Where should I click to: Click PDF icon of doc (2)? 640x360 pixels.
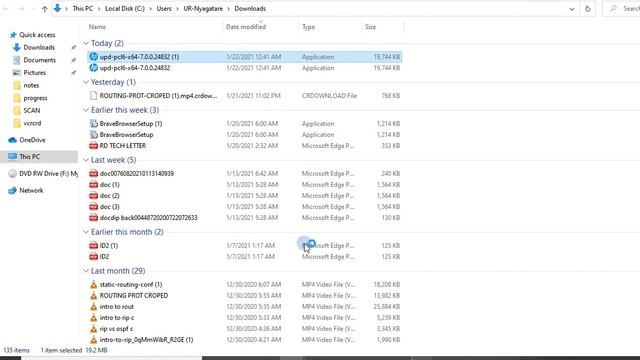pyautogui.click(x=93, y=196)
